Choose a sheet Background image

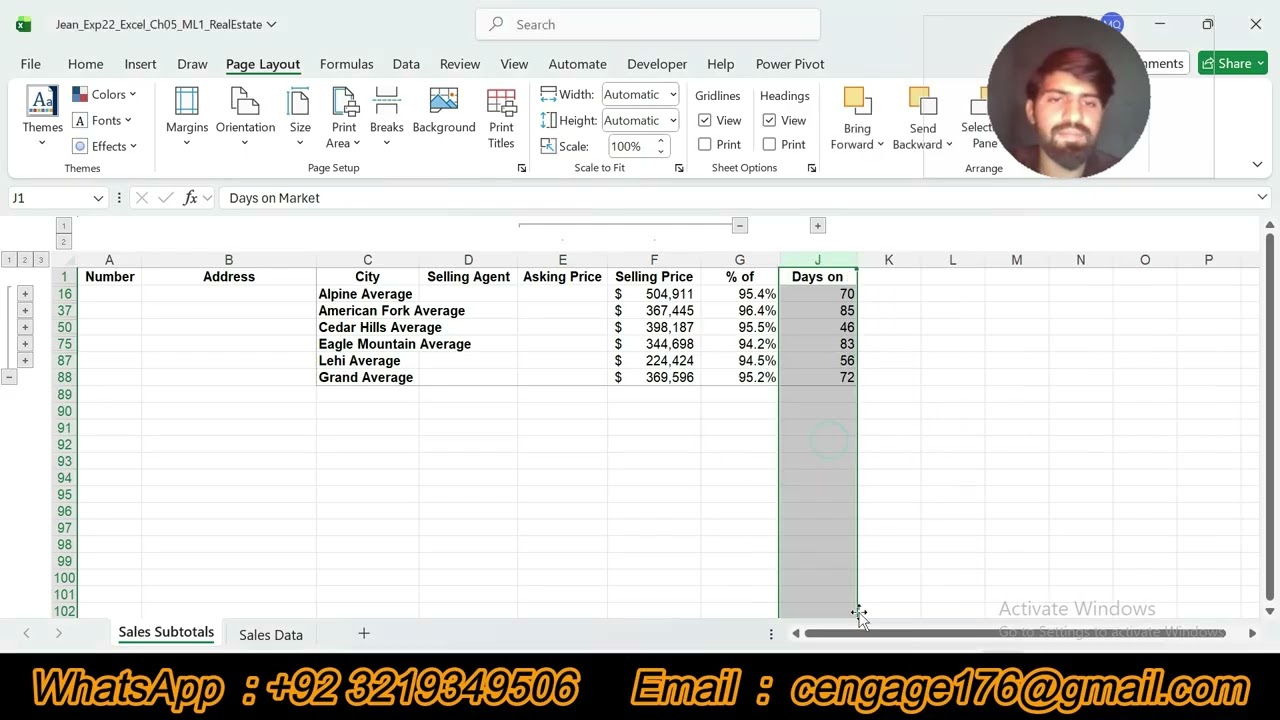point(444,112)
